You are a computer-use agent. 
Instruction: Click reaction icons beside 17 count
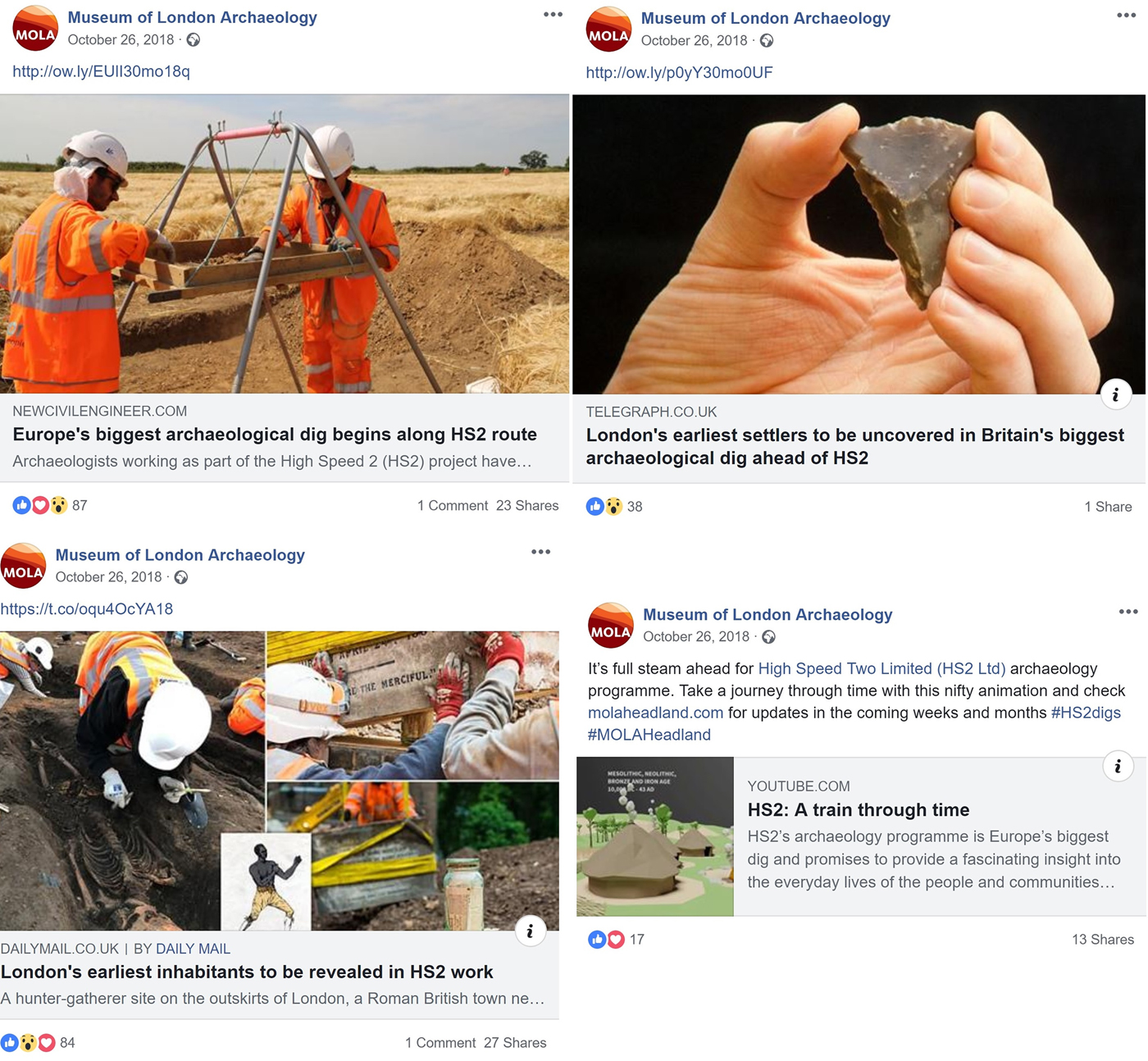pyautogui.click(x=606, y=940)
